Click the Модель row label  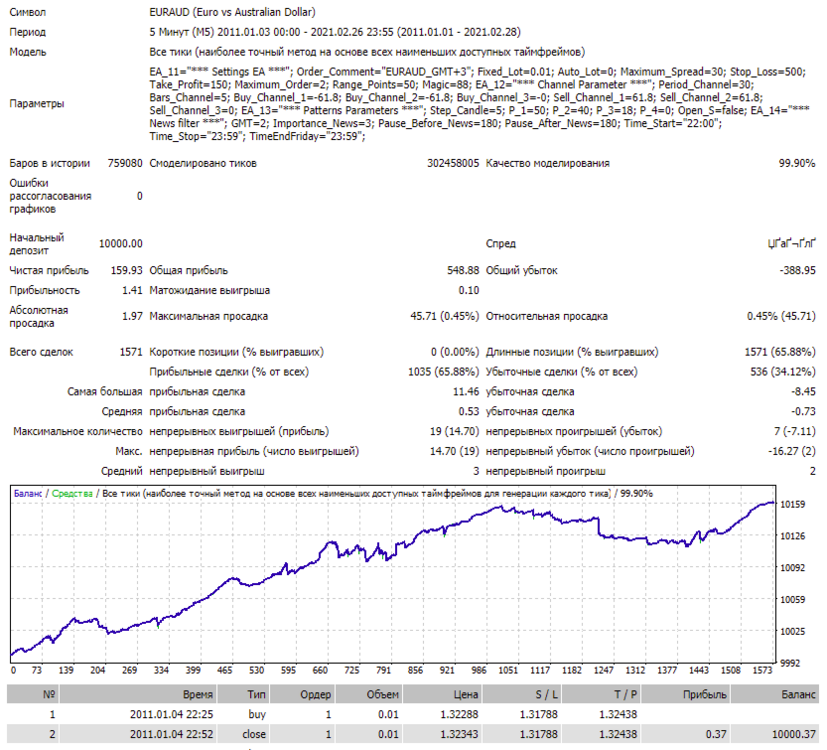coord(27,52)
